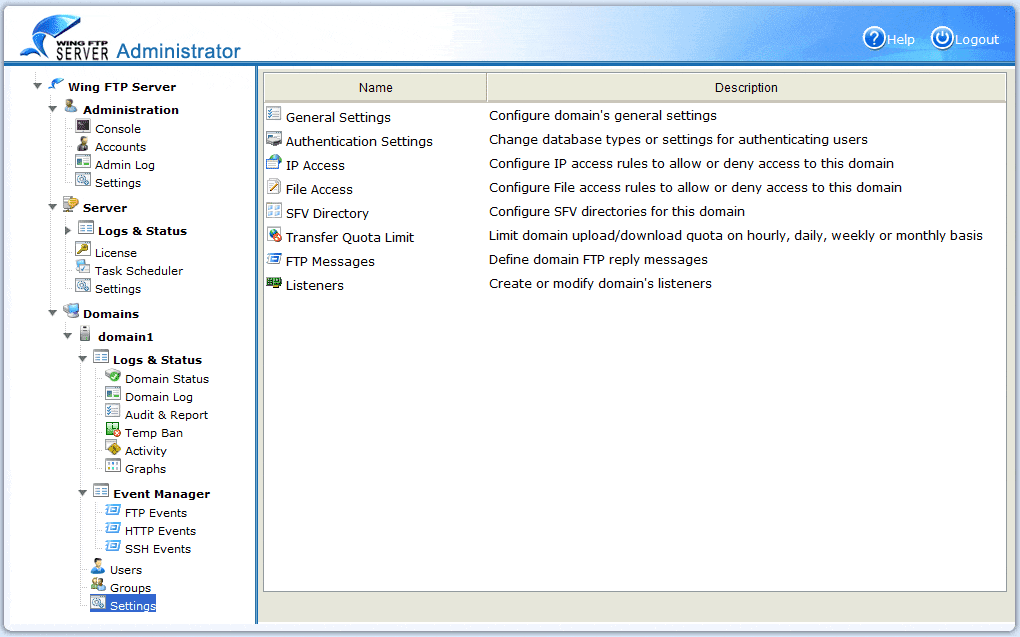Click the Logout power icon
This screenshot has width=1020, height=637.
click(942, 38)
